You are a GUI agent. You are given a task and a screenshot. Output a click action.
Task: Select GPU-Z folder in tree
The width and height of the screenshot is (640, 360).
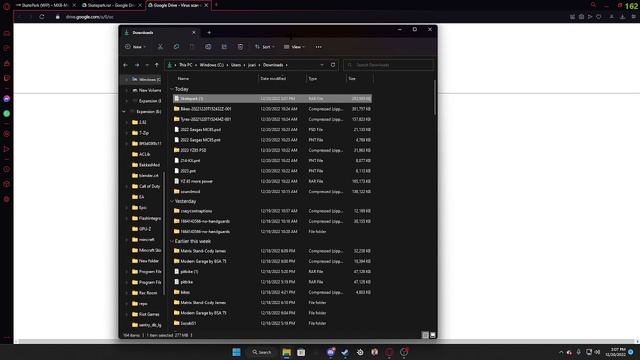click(x=146, y=229)
